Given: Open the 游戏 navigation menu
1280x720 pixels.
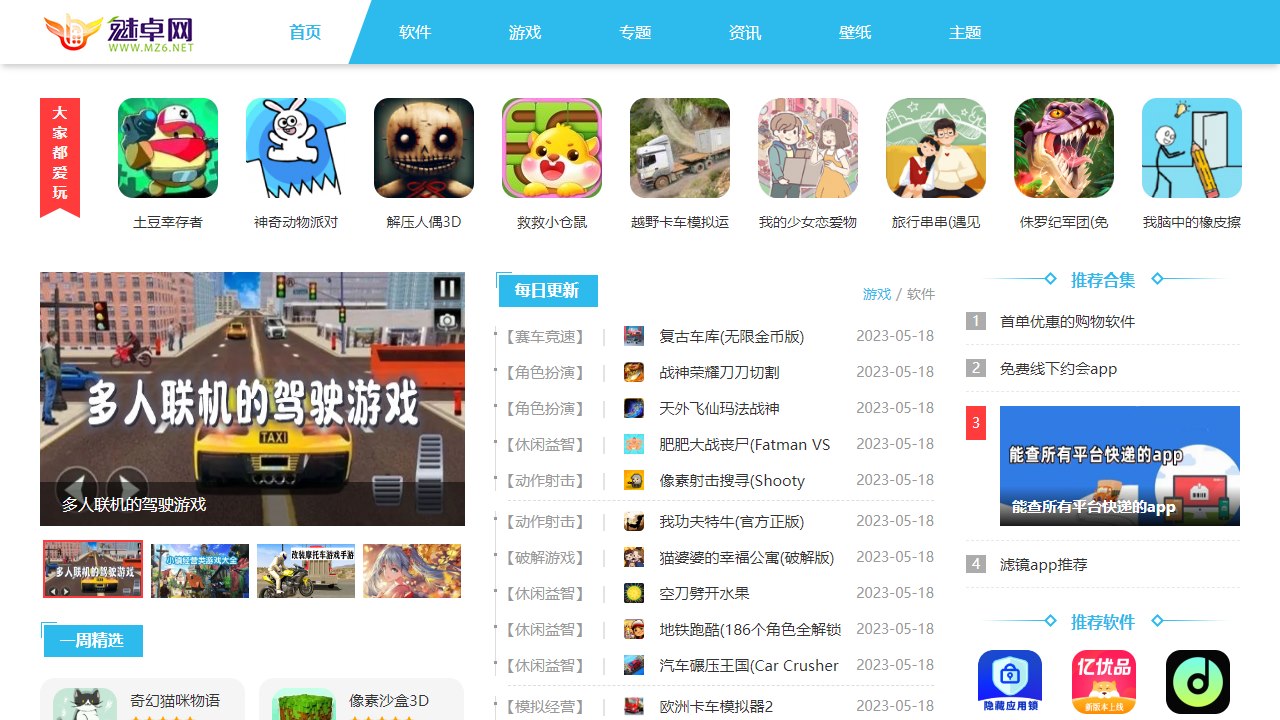Looking at the screenshot, I should (x=525, y=32).
